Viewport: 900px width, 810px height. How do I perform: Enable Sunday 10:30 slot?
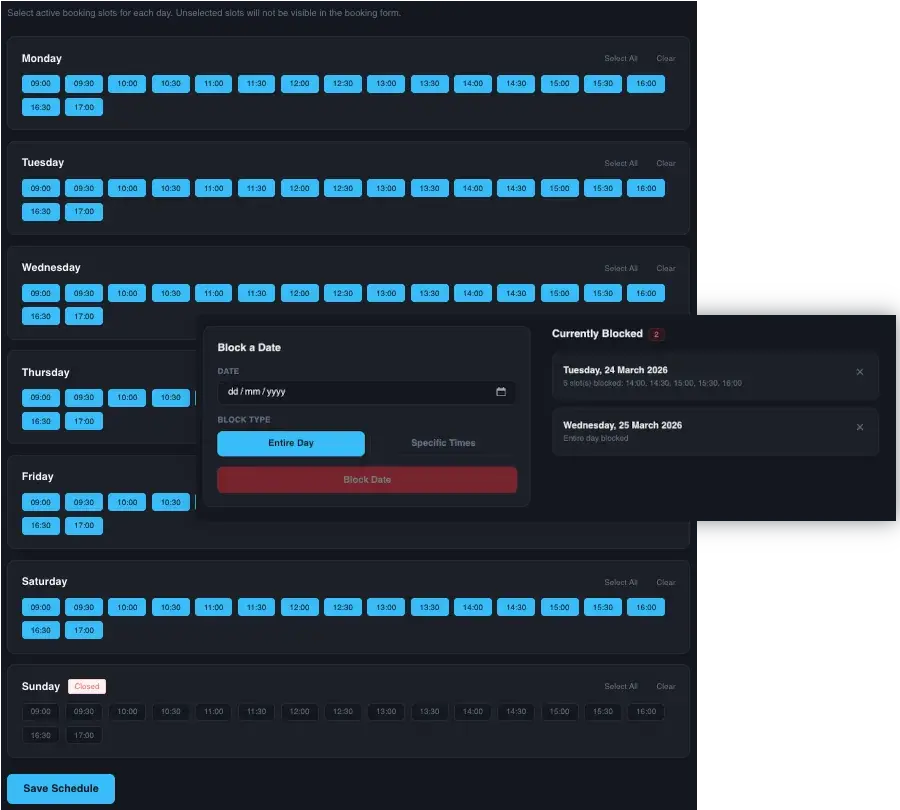point(170,712)
